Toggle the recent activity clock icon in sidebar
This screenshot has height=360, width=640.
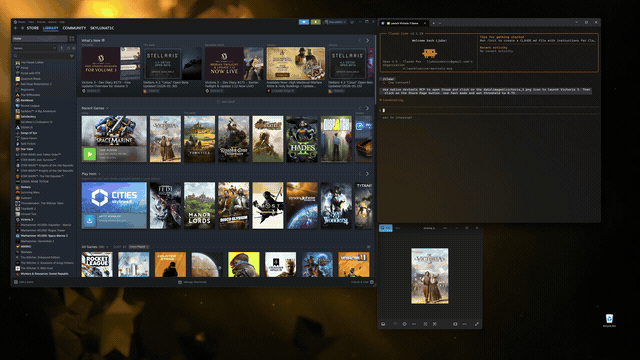coord(68,48)
